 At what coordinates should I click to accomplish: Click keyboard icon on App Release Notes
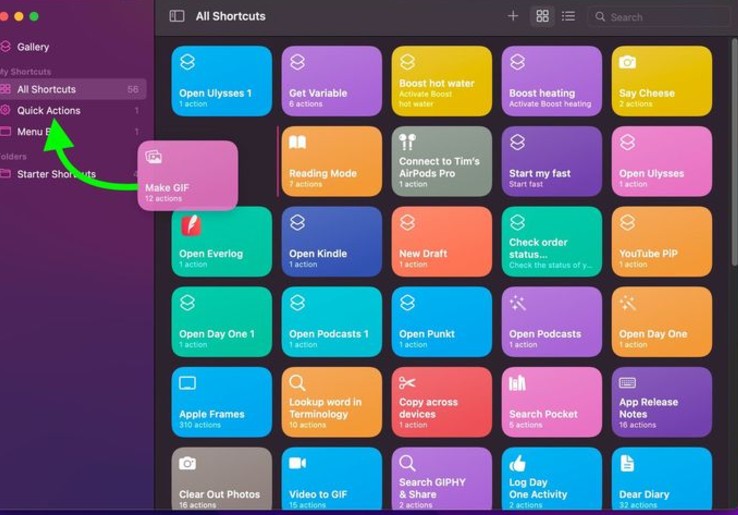[x=627, y=383]
